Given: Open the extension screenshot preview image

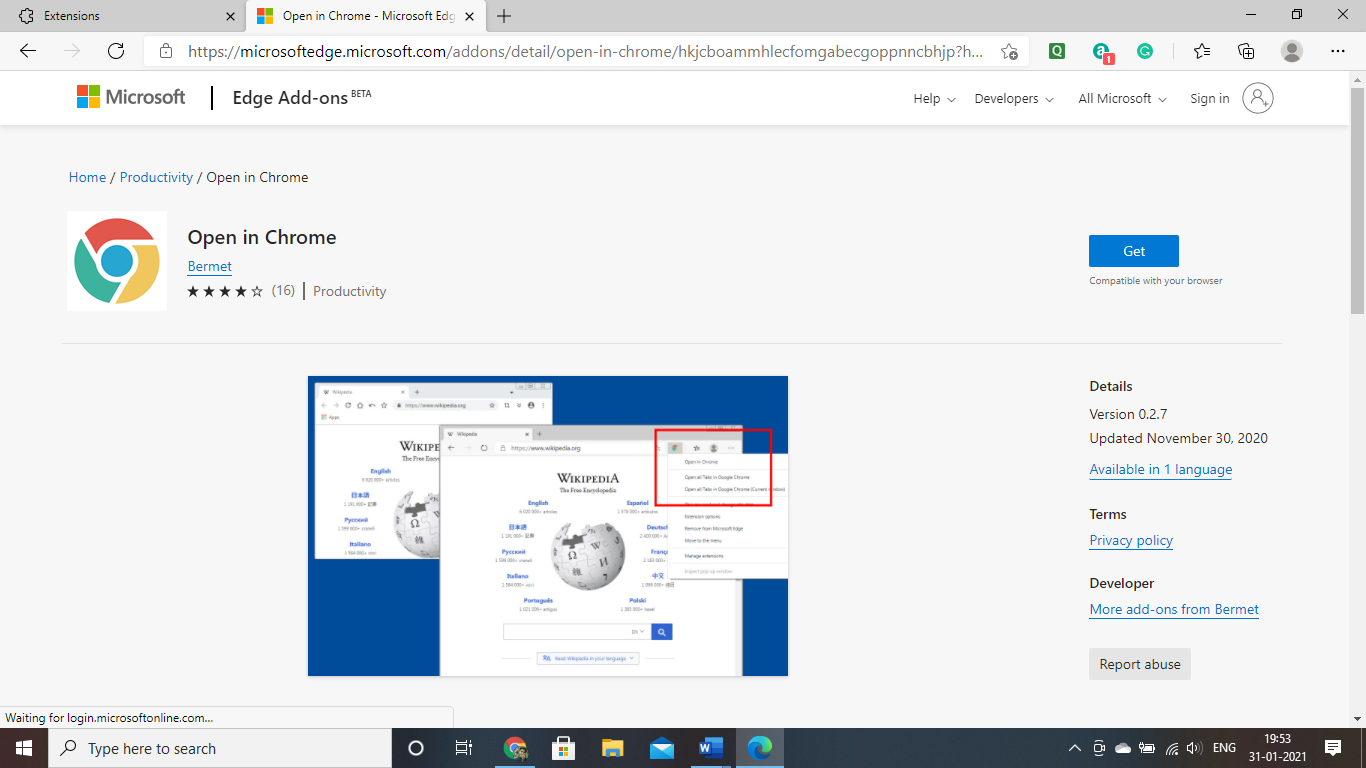Looking at the screenshot, I should pyautogui.click(x=548, y=526).
